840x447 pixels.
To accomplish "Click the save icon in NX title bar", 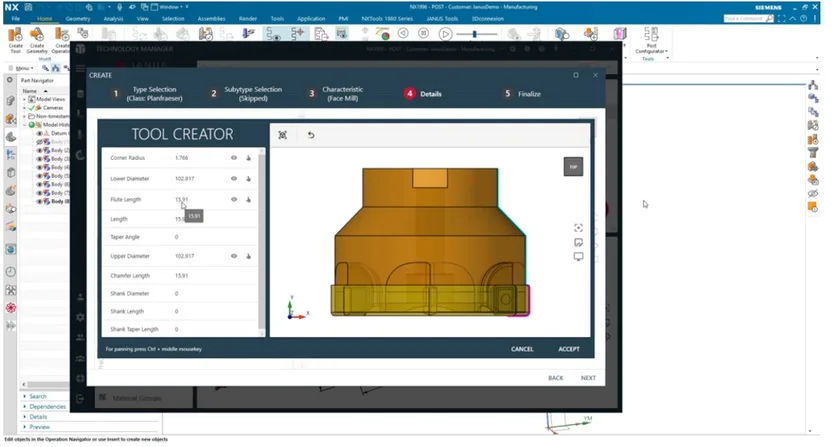I will [28, 7].
